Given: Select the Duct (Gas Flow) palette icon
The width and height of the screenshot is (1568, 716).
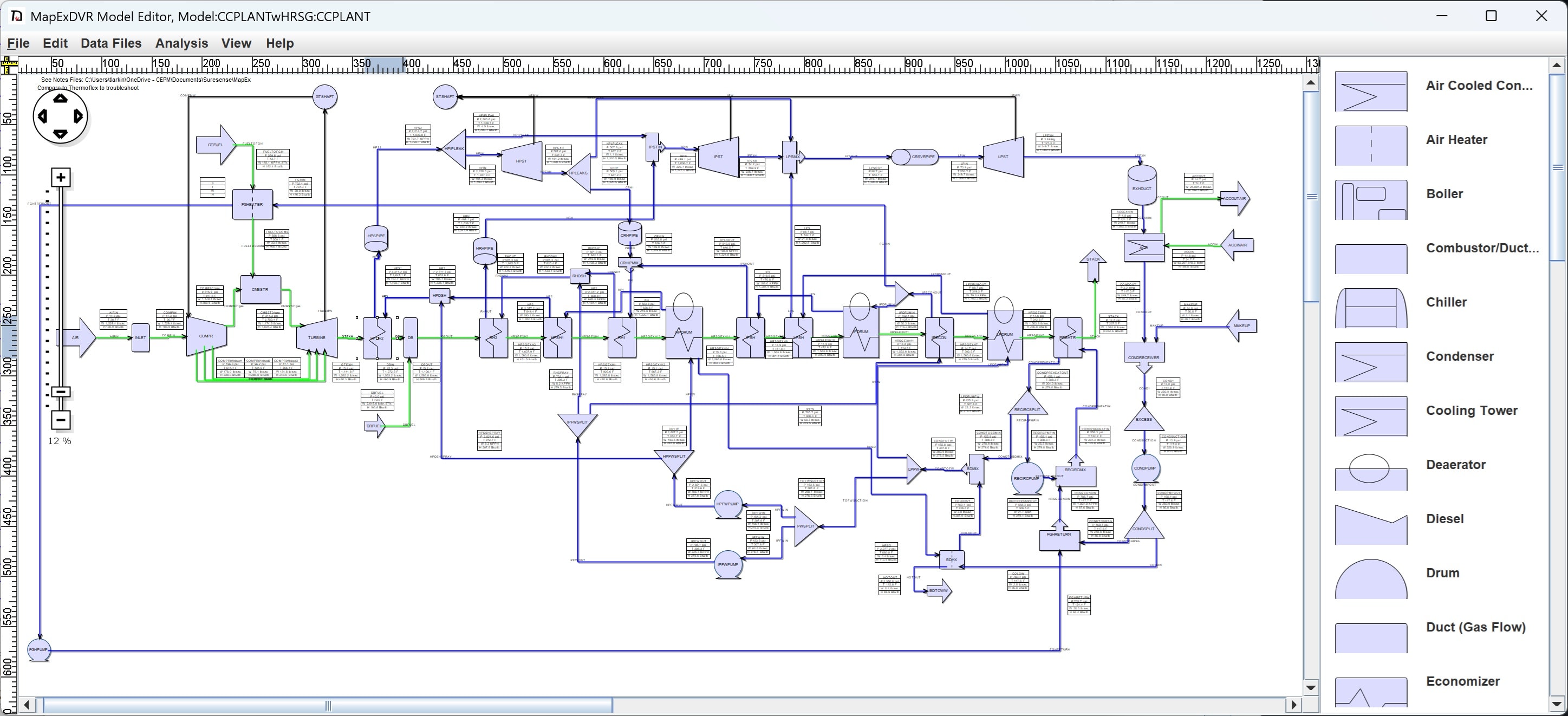Looking at the screenshot, I should point(1371,638).
